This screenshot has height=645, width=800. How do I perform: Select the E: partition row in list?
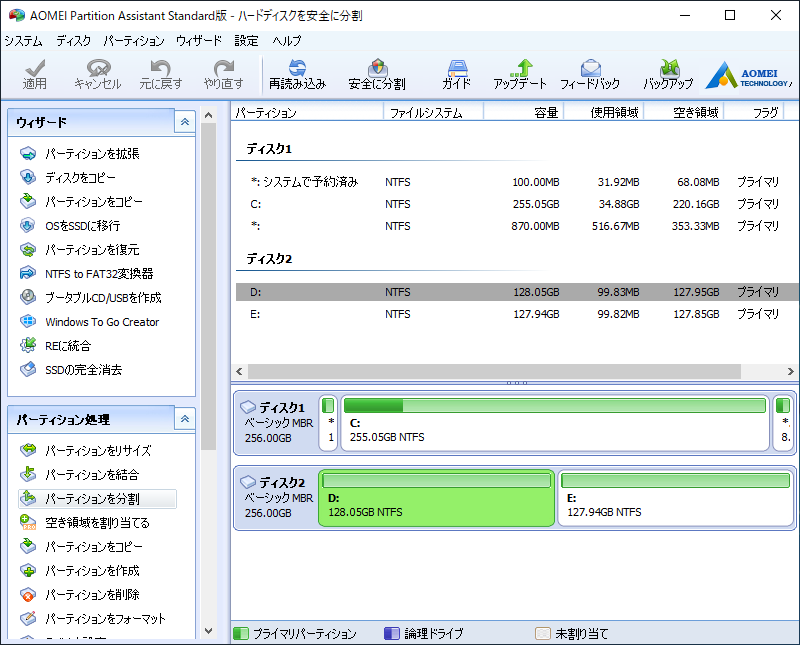click(x=517, y=314)
